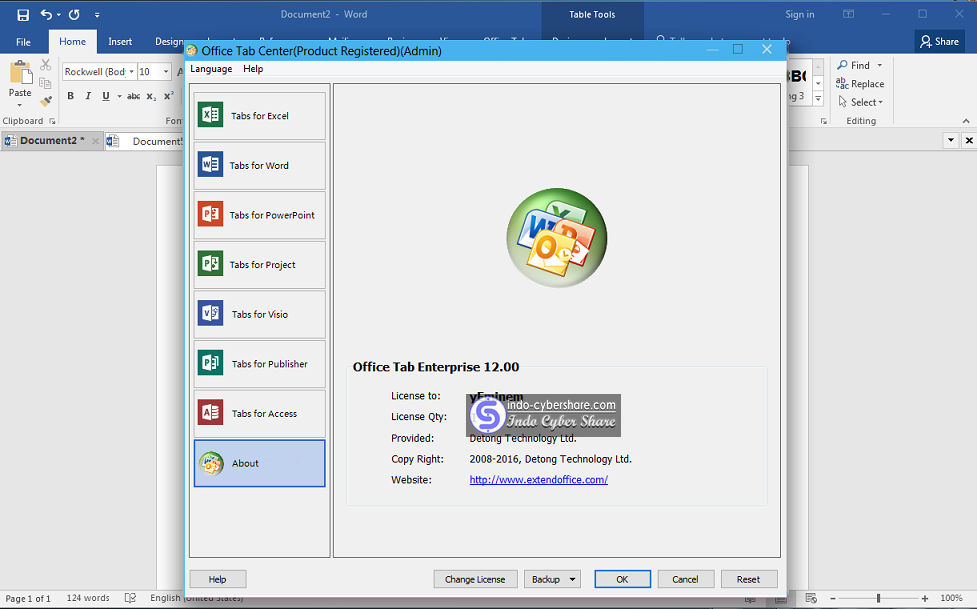Click the 100% zoom level
Image resolution: width=977 pixels, height=609 pixels.
(951, 598)
